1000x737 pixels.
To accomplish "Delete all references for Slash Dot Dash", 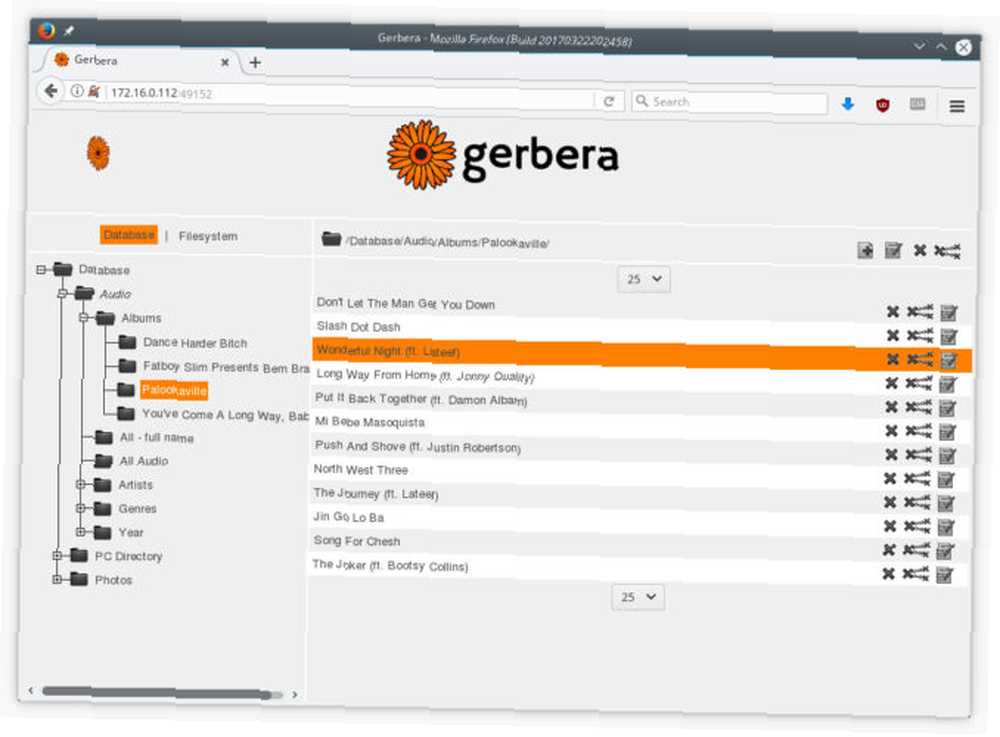I will pyautogui.click(x=920, y=335).
